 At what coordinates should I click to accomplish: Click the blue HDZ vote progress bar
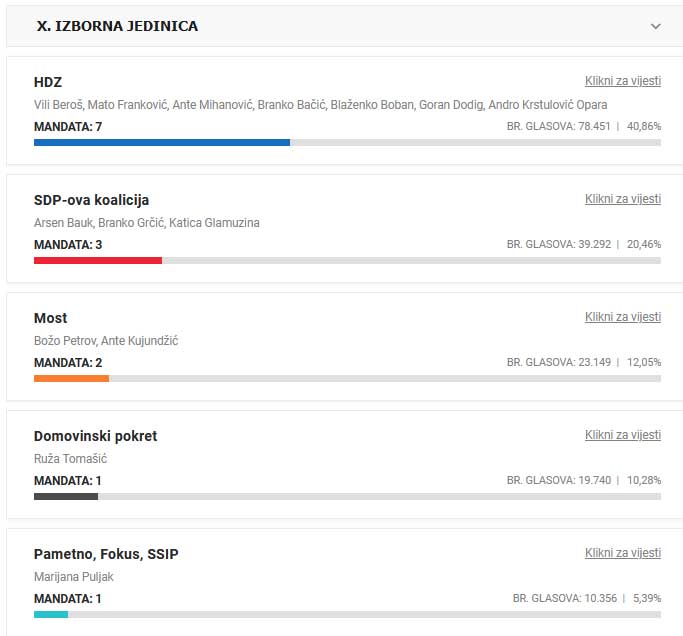[162, 143]
